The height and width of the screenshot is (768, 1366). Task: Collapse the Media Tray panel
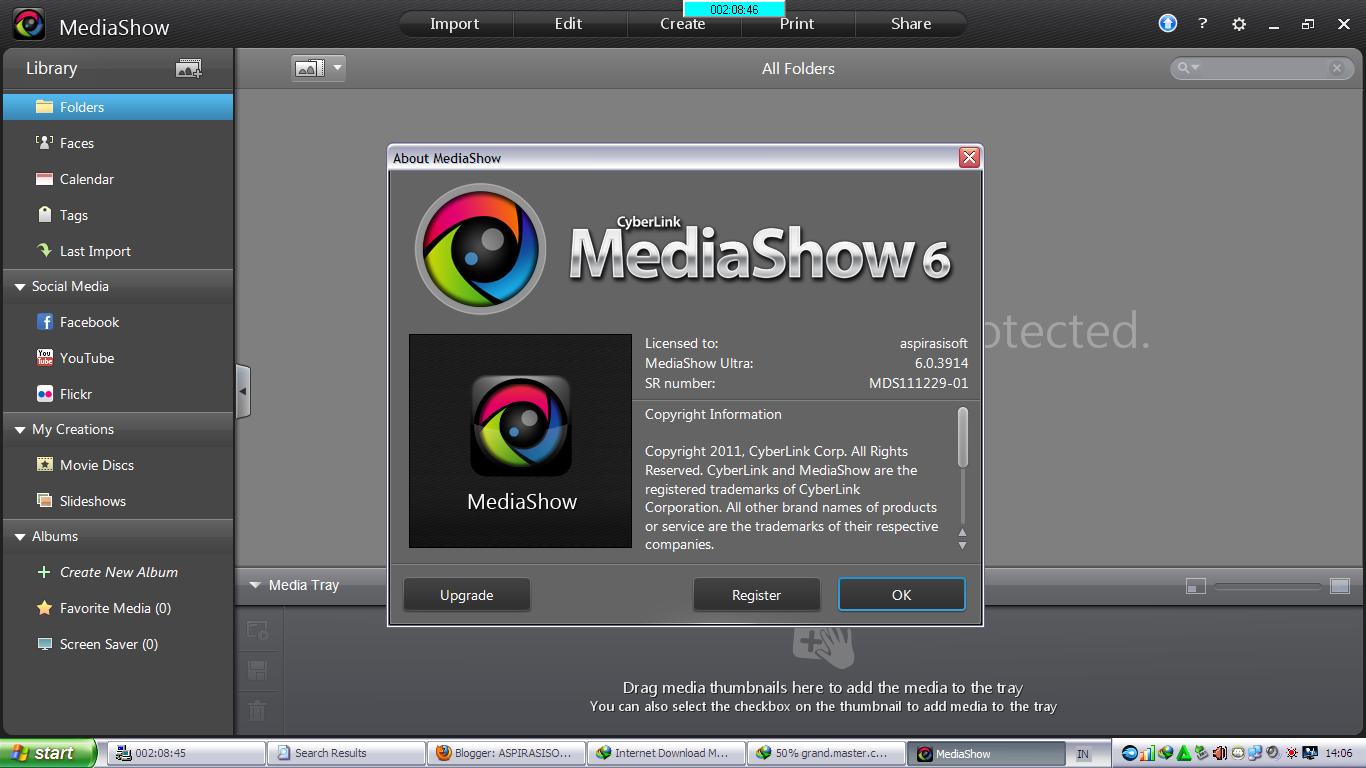click(x=255, y=585)
